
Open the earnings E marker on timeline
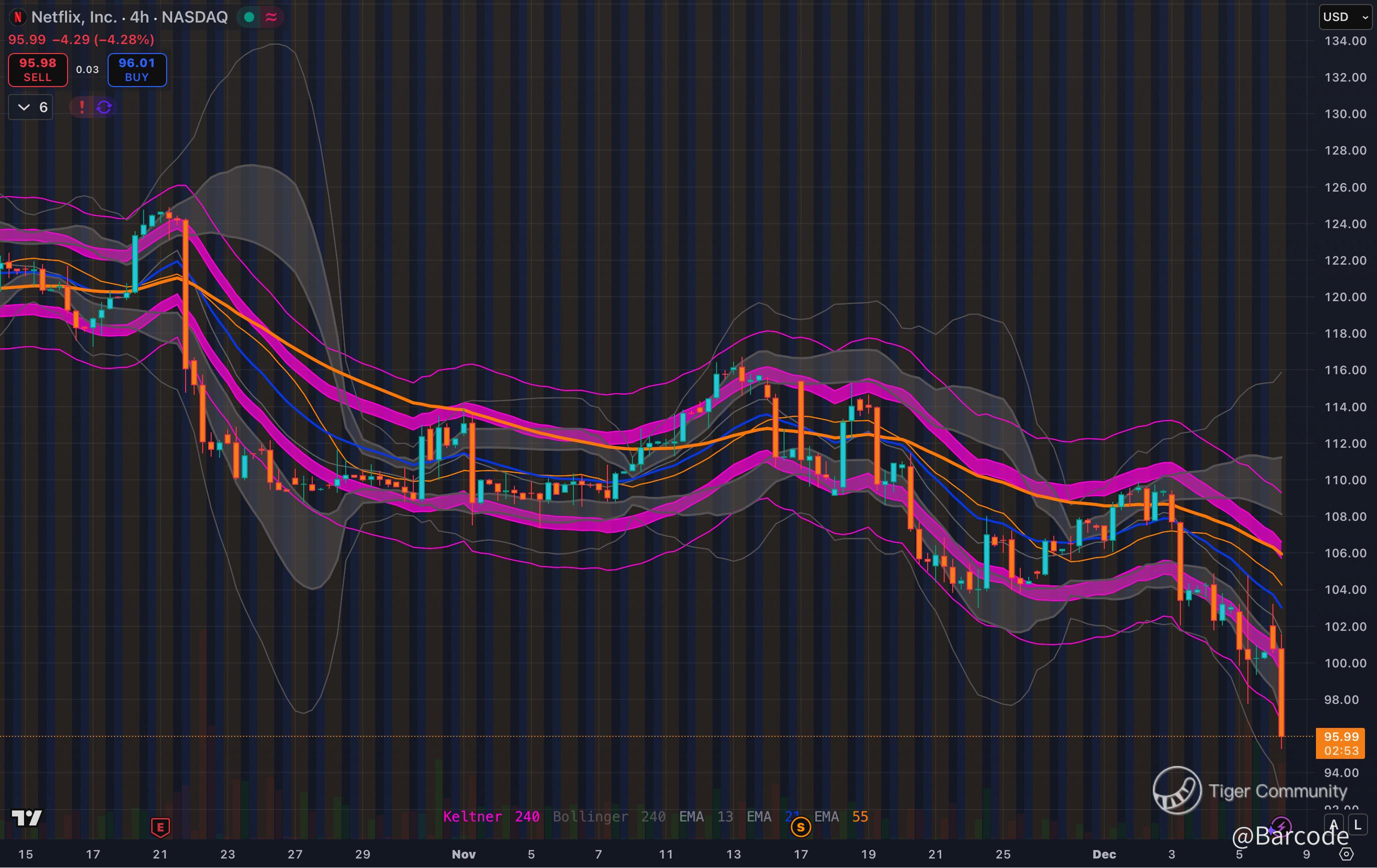(160, 827)
